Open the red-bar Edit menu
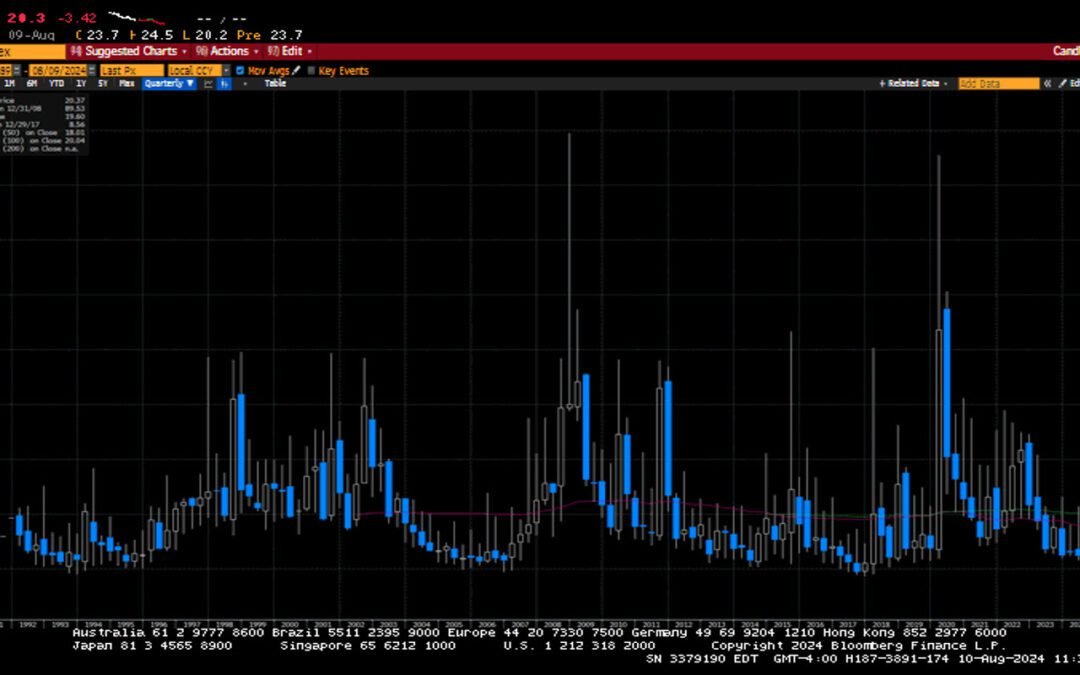 [x=289, y=51]
